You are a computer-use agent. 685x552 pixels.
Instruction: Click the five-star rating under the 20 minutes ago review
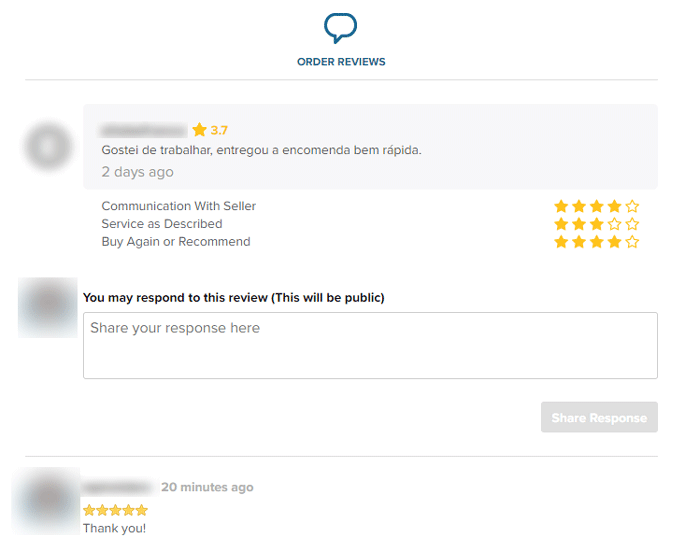(x=115, y=510)
